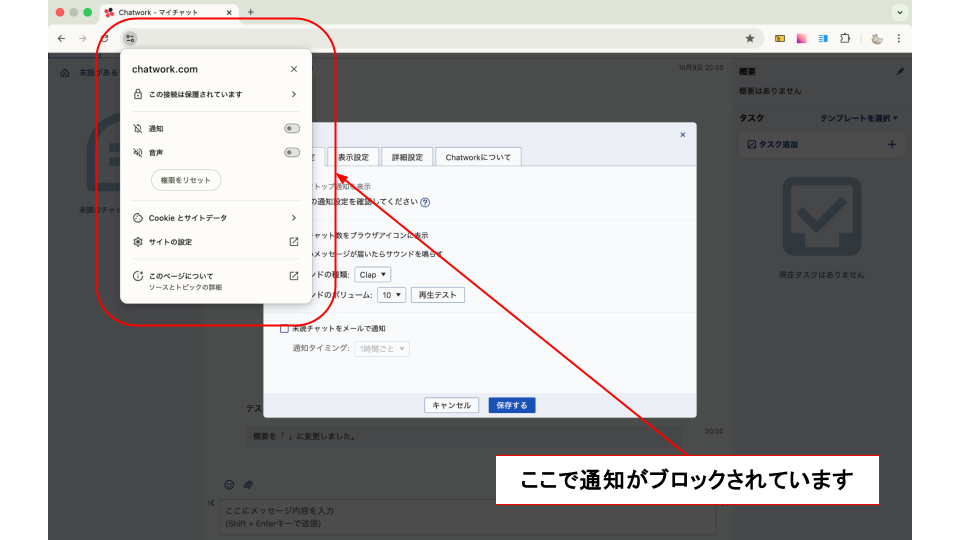The height and width of the screenshot is (540, 960).
Task: Open the sound volume dropdown showing 10
Action: click(x=392, y=295)
